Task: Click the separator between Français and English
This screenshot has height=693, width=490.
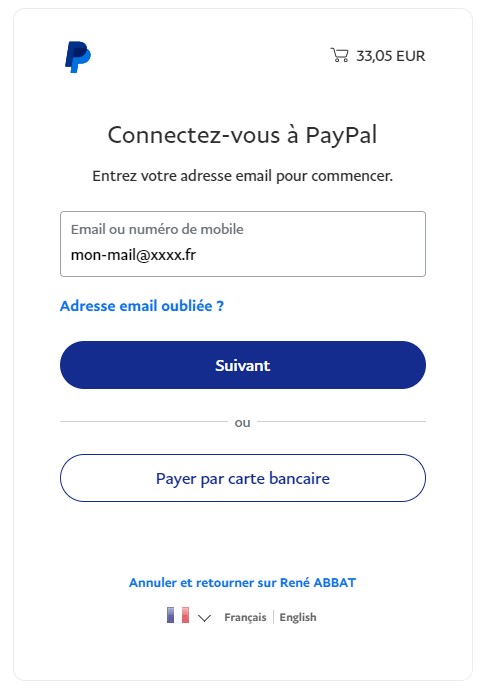Action: click(x=273, y=617)
